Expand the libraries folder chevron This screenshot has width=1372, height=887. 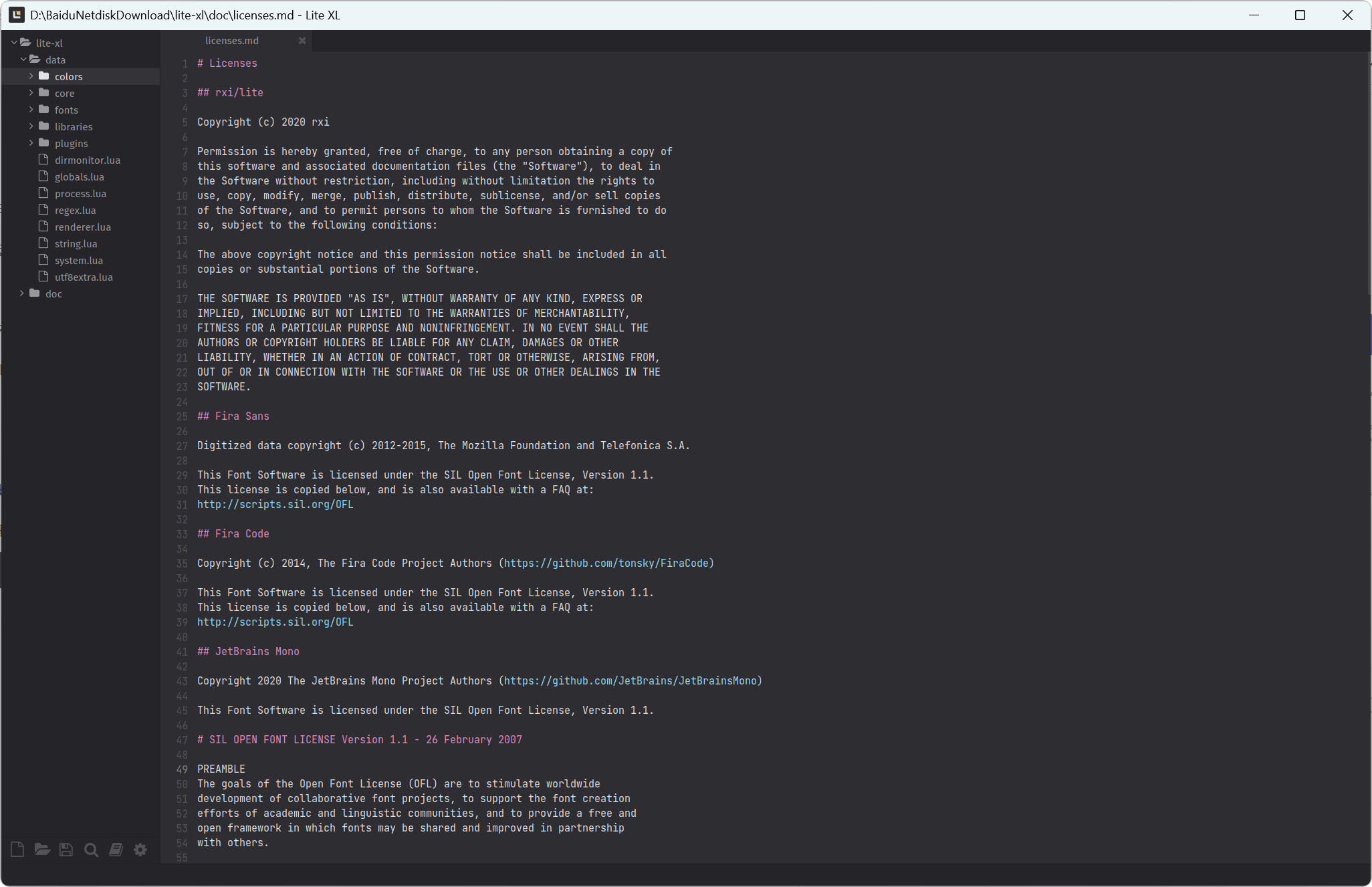click(x=31, y=126)
